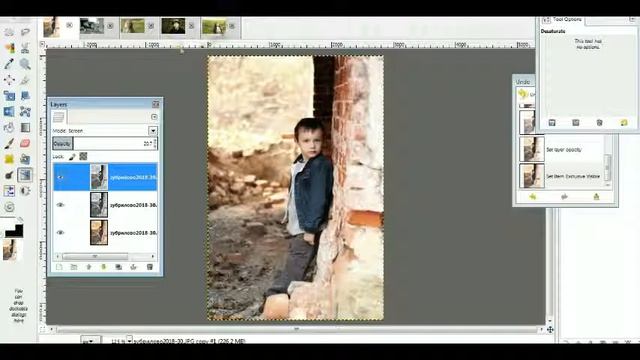Select the Brightness-Contrast half-circle tool
The width and height of the screenshot is (640, 360).
tap(25, 191)
